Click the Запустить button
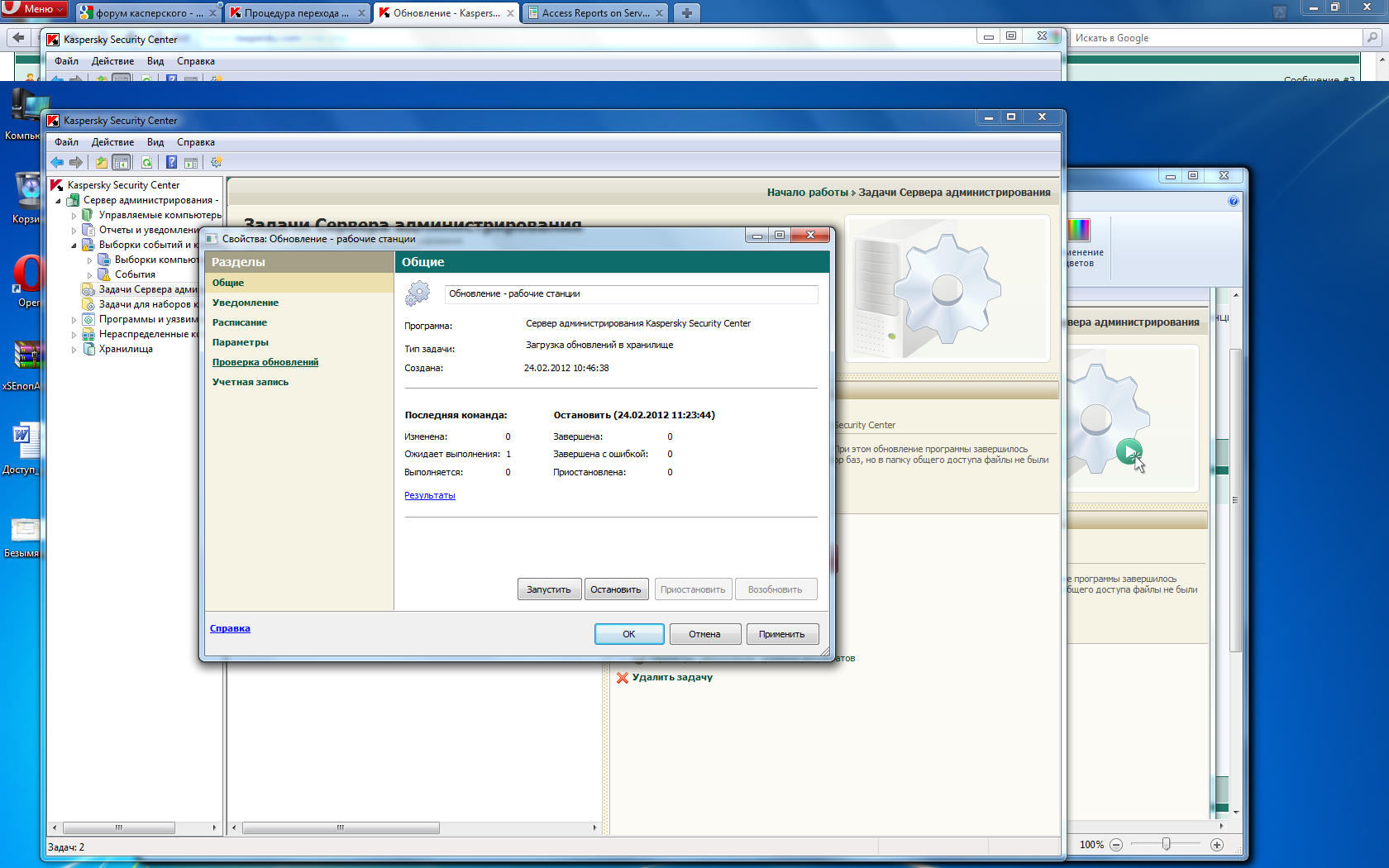This screenshot has width=1389, height=868. pos(549,589)
